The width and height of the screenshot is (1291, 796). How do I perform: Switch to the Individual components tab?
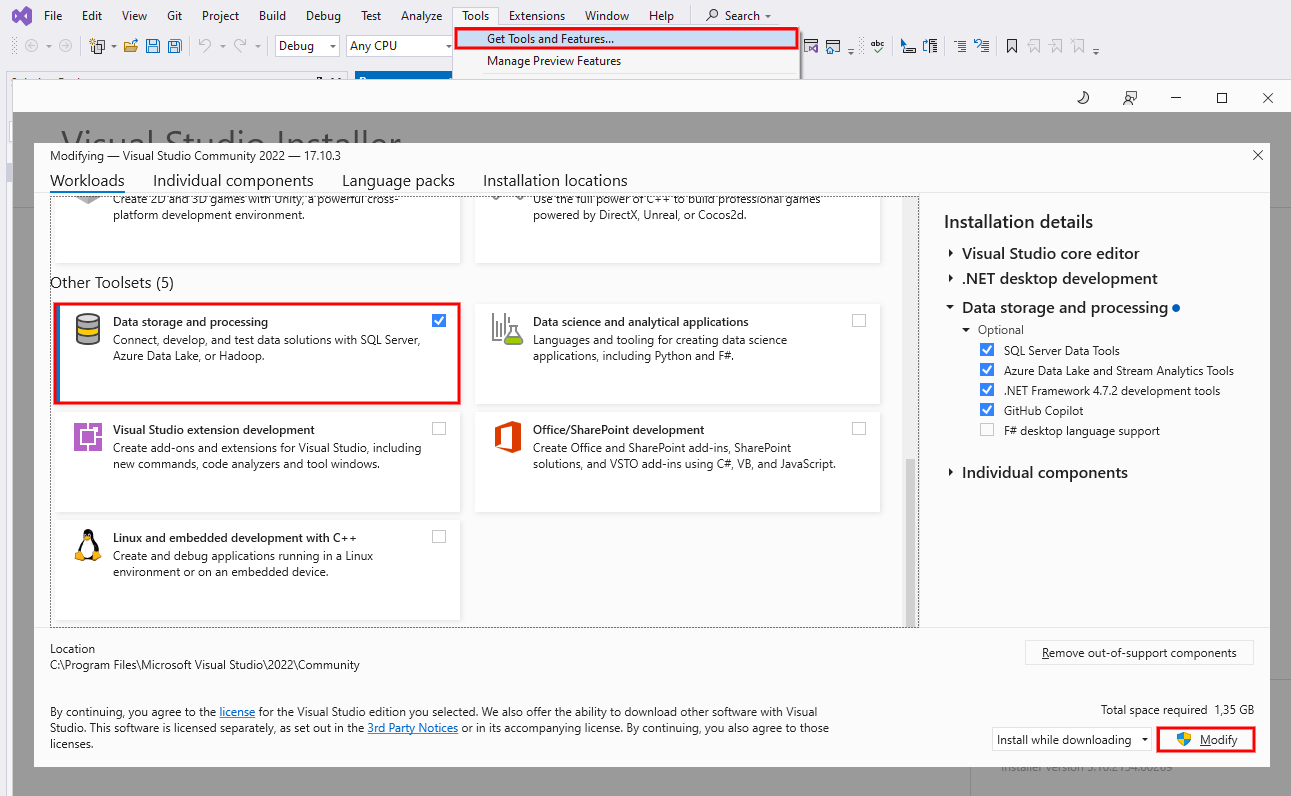(233, 181)
